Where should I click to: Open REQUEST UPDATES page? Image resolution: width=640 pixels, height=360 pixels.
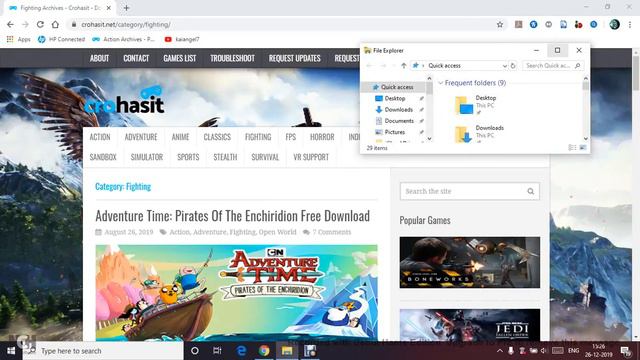294,58
